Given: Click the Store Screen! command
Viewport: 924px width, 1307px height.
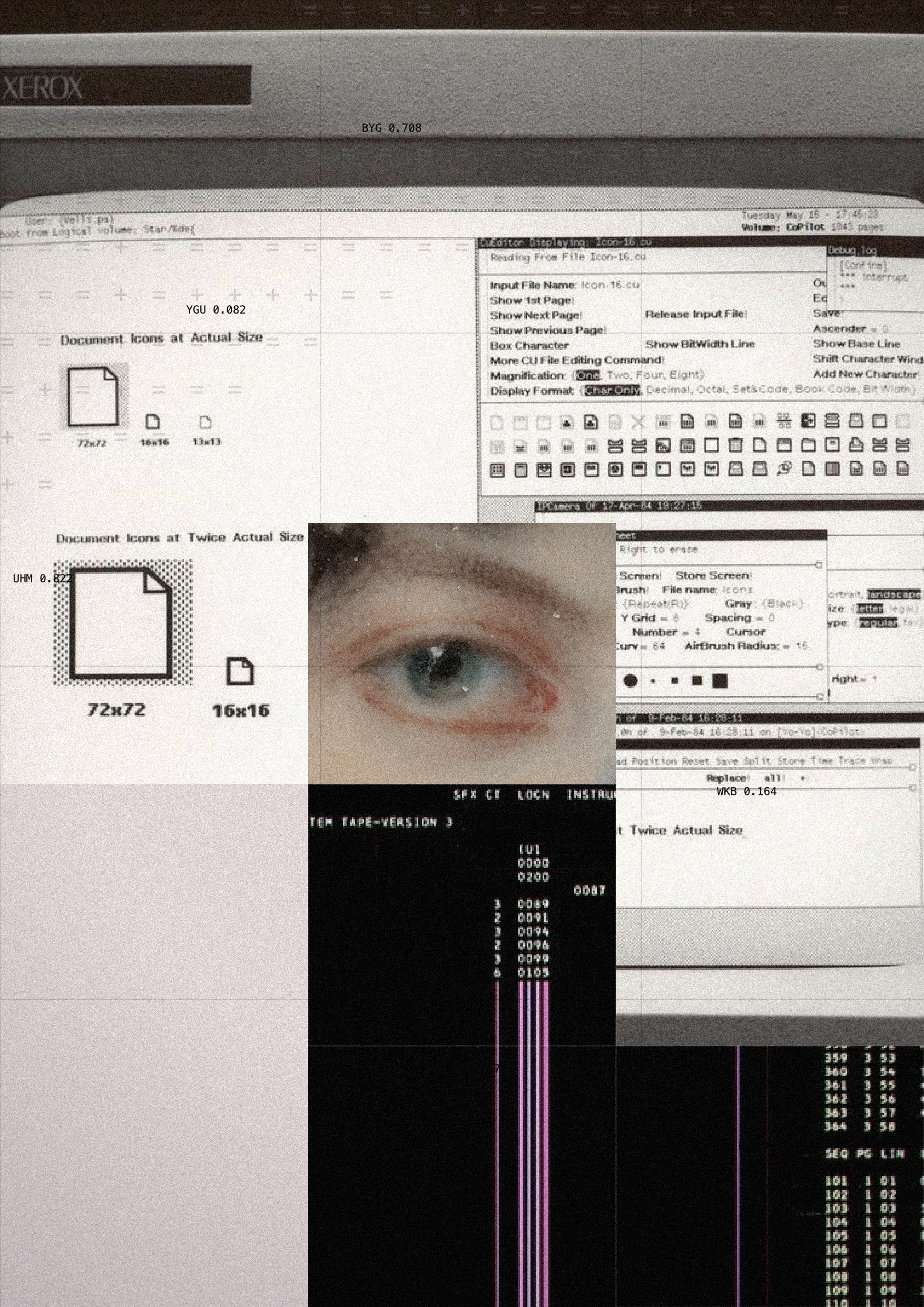Looking at the screenshot, I should pyautogui.click(x=713, y=576).
